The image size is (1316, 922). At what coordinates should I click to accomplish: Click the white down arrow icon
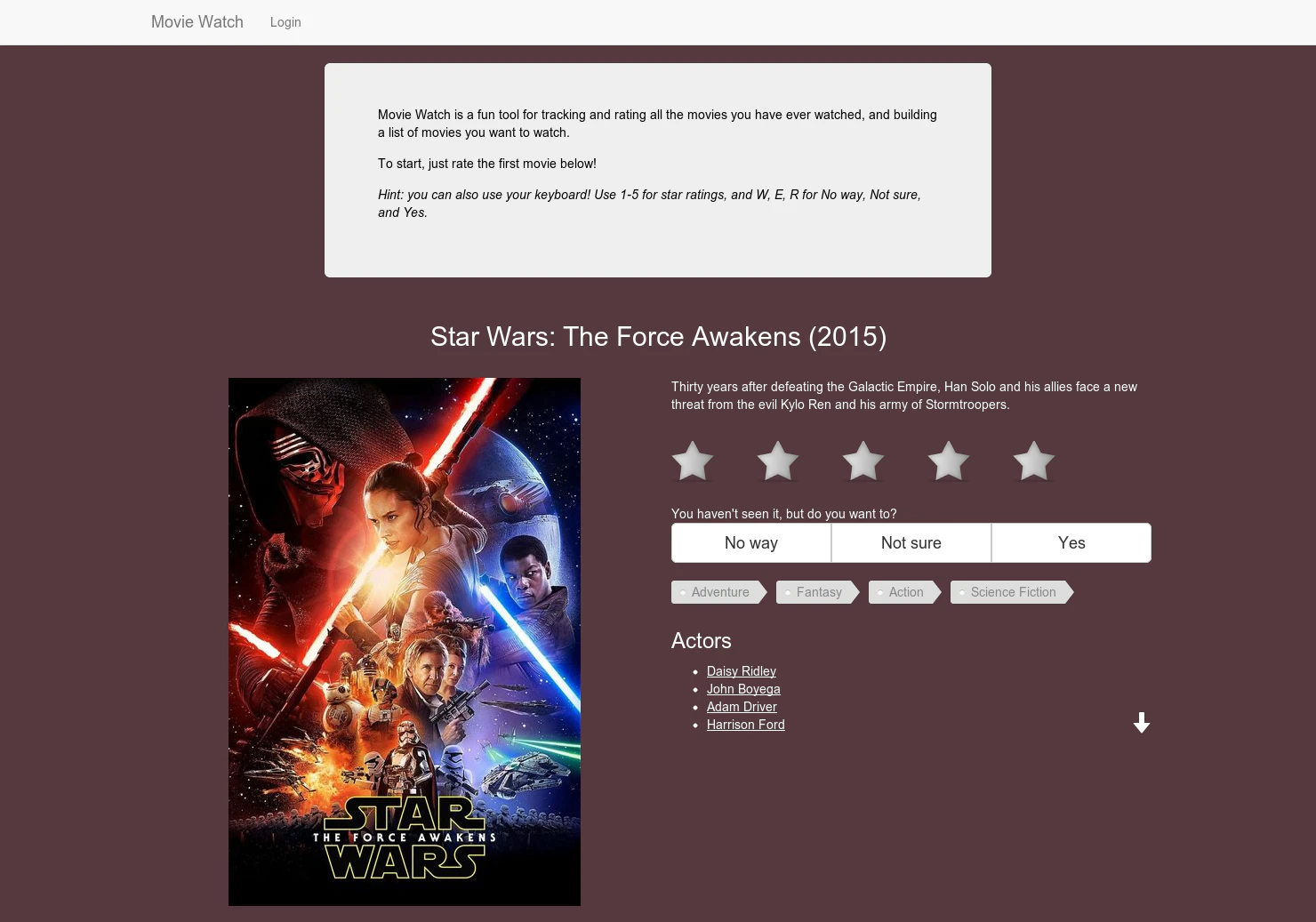tap(1142, 723)
